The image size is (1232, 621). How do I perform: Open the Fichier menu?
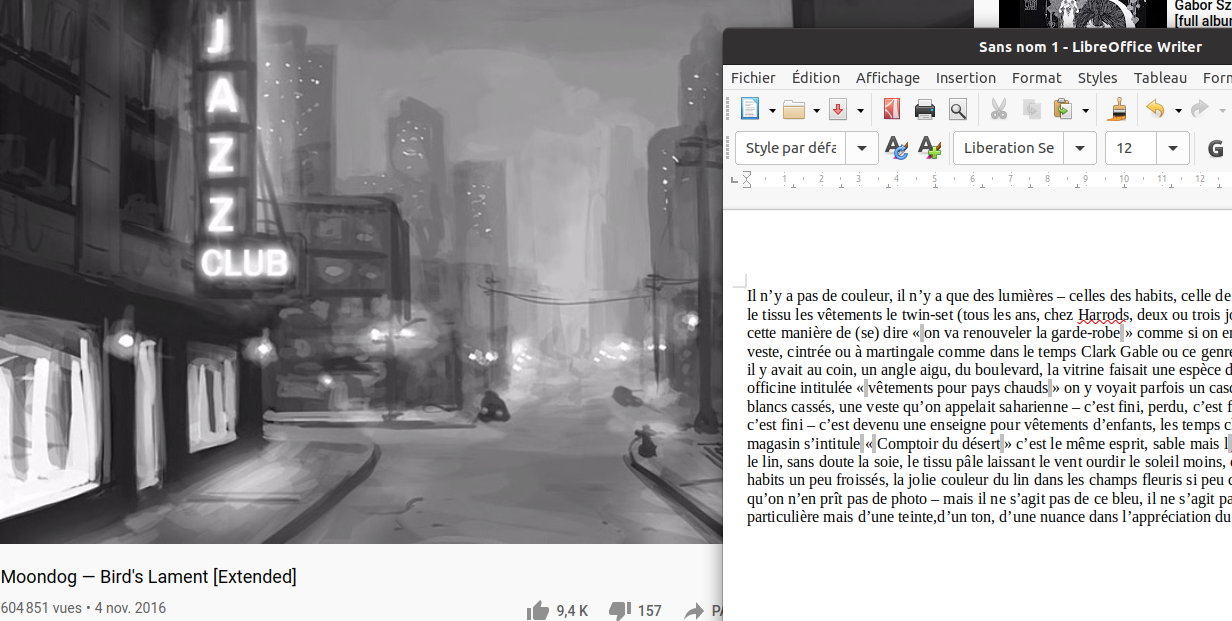click(x=753, y=77)
